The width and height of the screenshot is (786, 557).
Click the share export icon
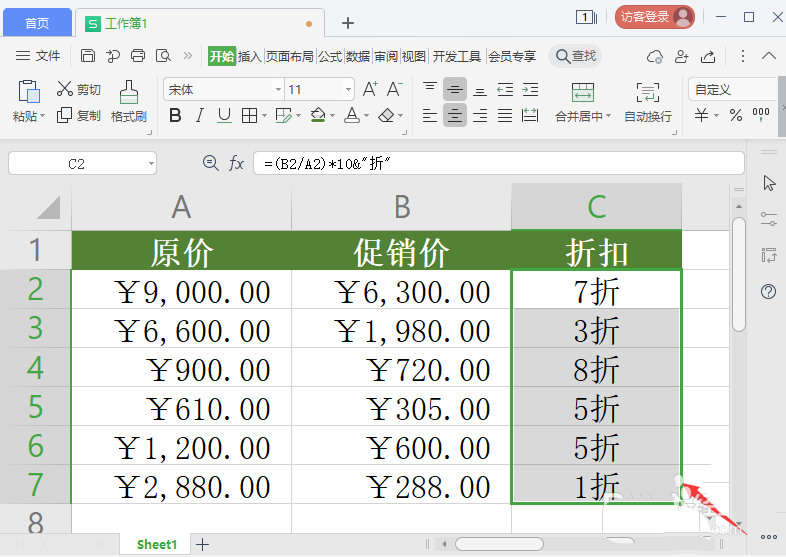click(x=708, y=56)
